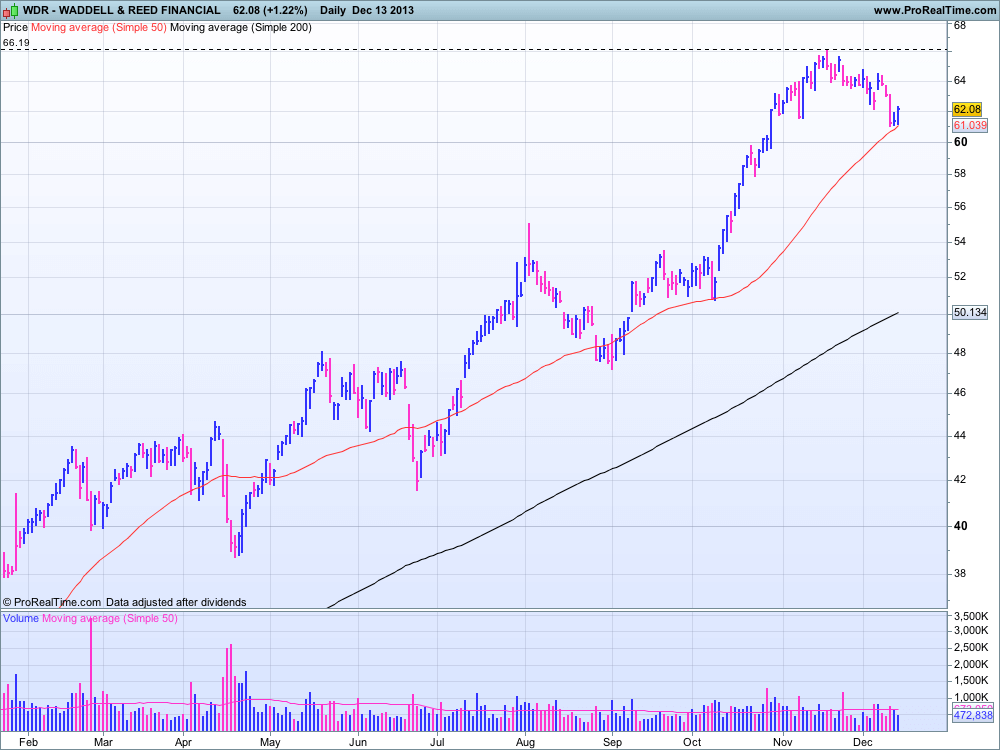Click the 42 price axis label
Screen dimensions: 1000x750
point(960,480)
